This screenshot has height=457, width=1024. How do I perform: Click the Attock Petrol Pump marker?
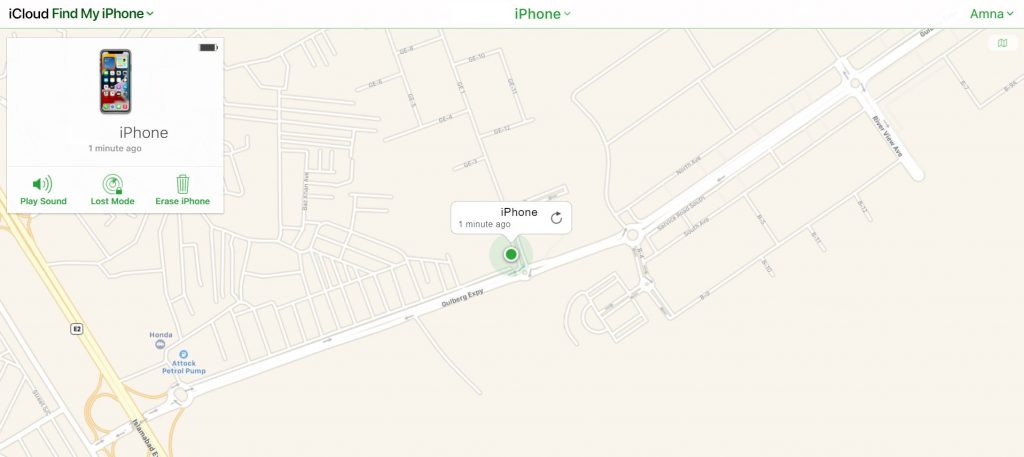point(184,354)
